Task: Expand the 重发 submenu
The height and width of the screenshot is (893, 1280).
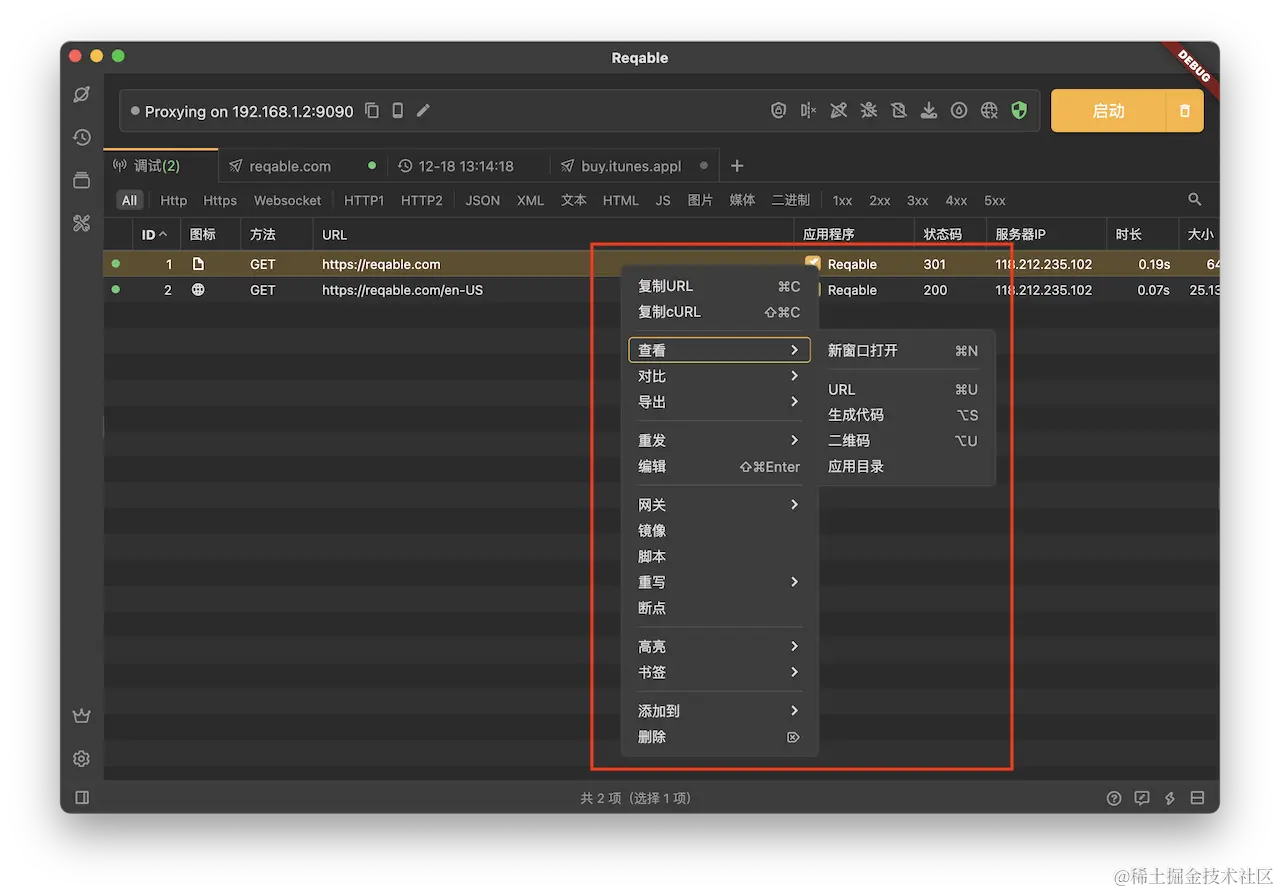Action: [x=719, y=440]
